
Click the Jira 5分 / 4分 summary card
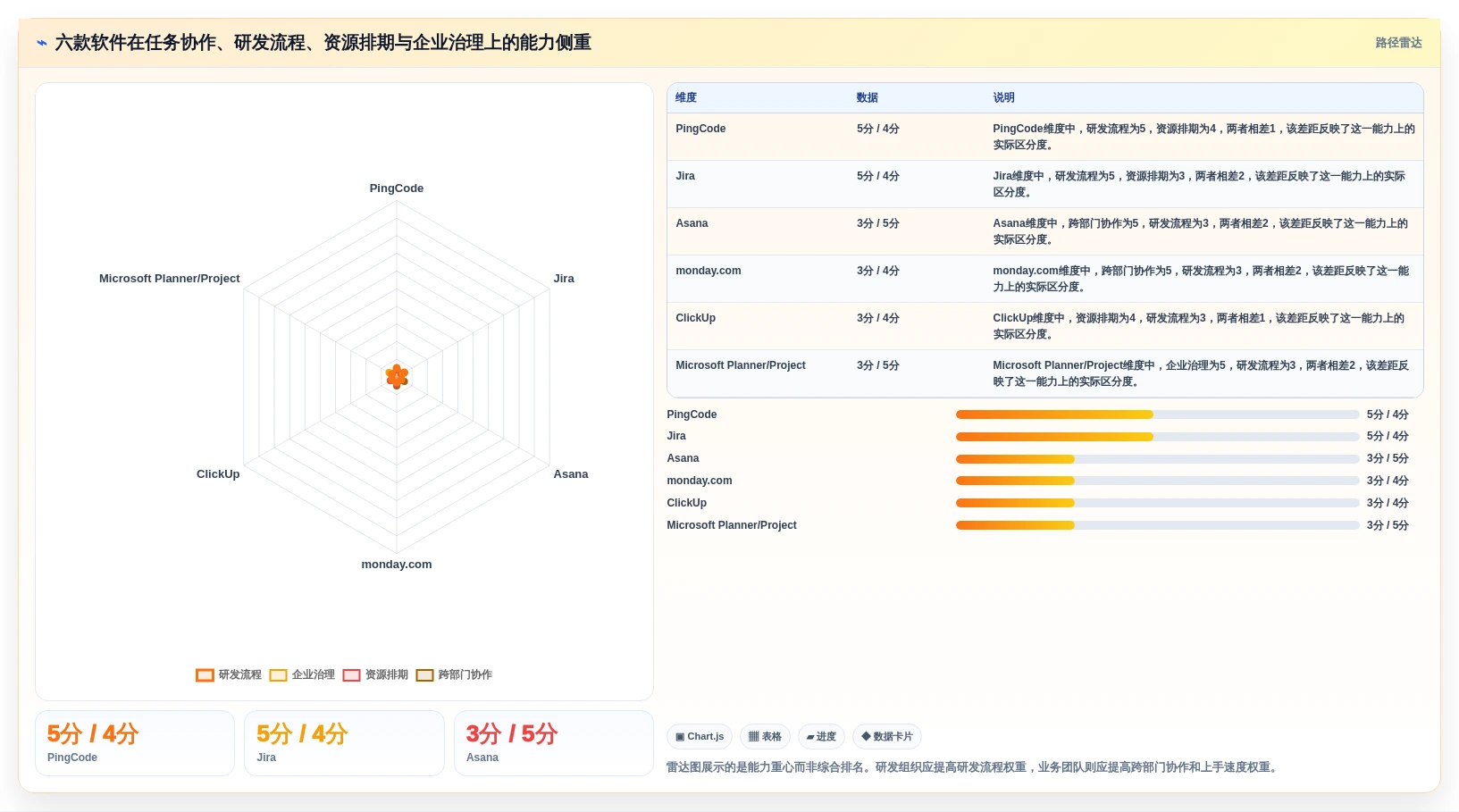344,743
